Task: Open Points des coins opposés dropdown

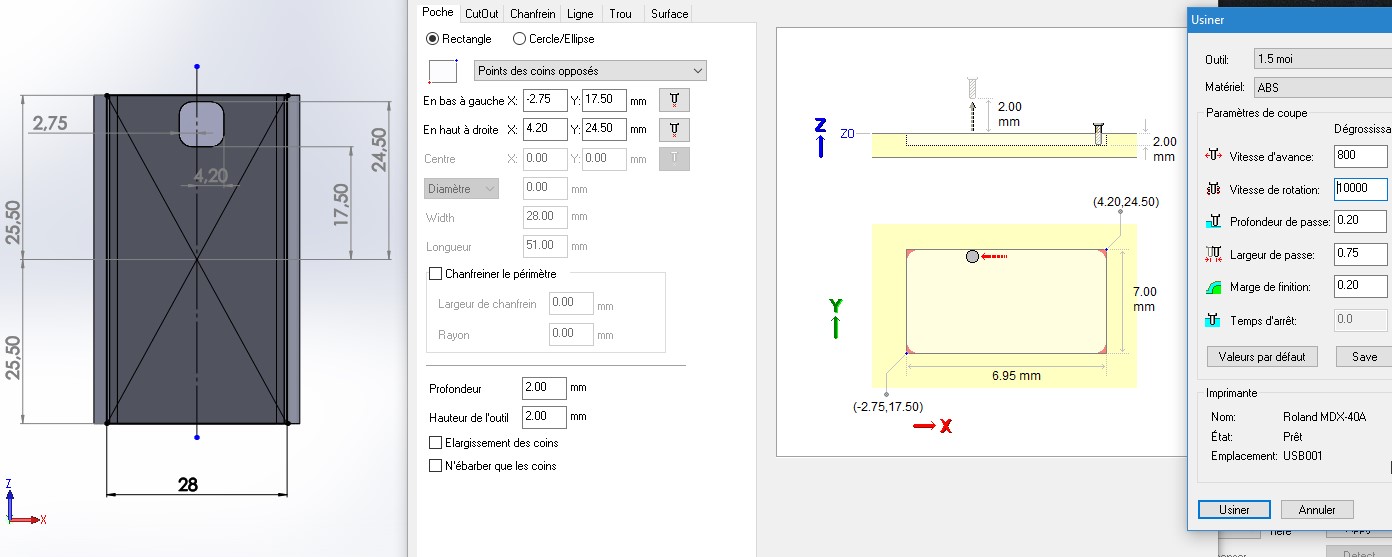Action: [590, 71]
